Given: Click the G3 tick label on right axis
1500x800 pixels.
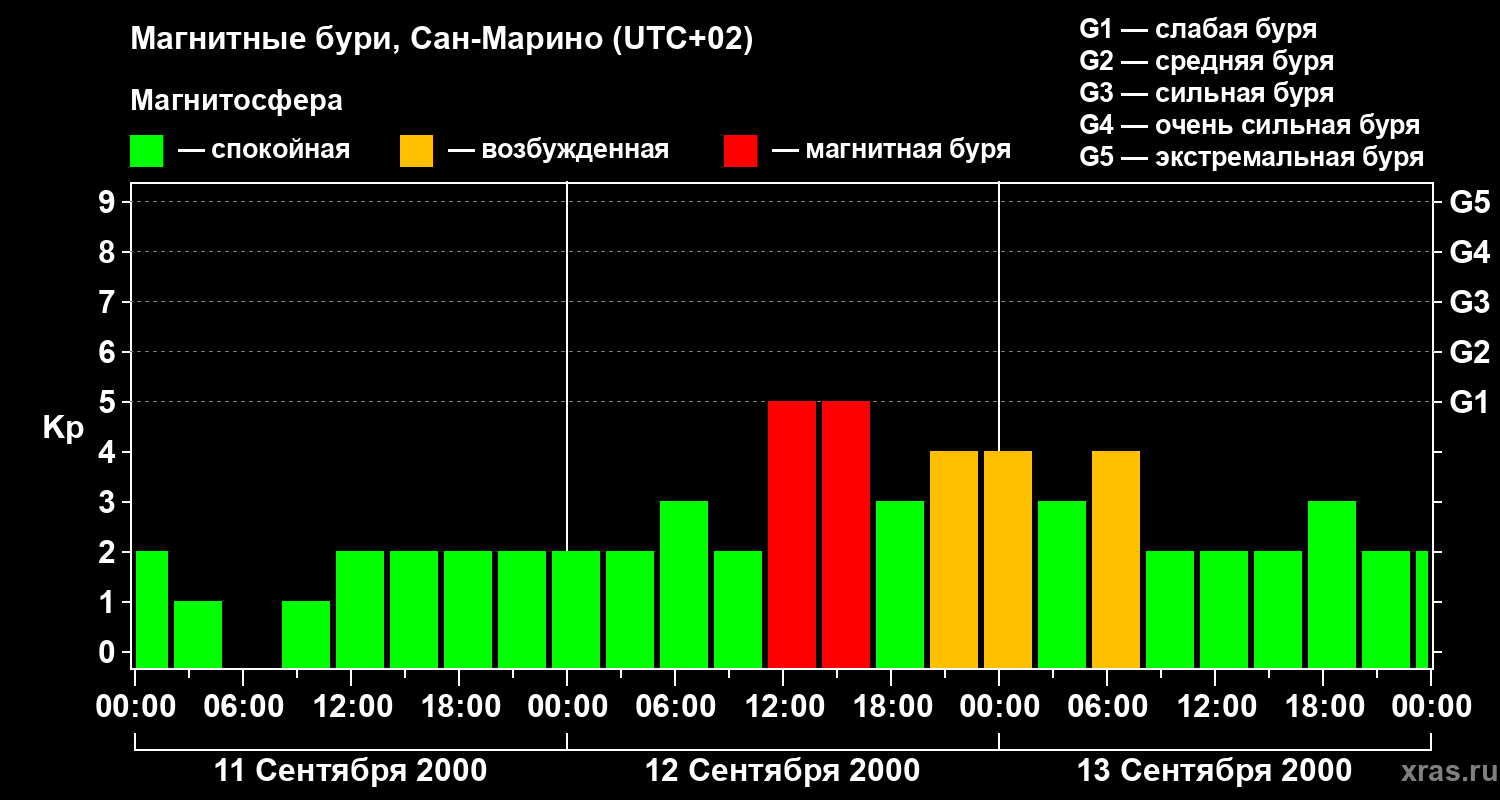Looking at the screenshot, I should pyautogui.click(x=1469, y=302).
